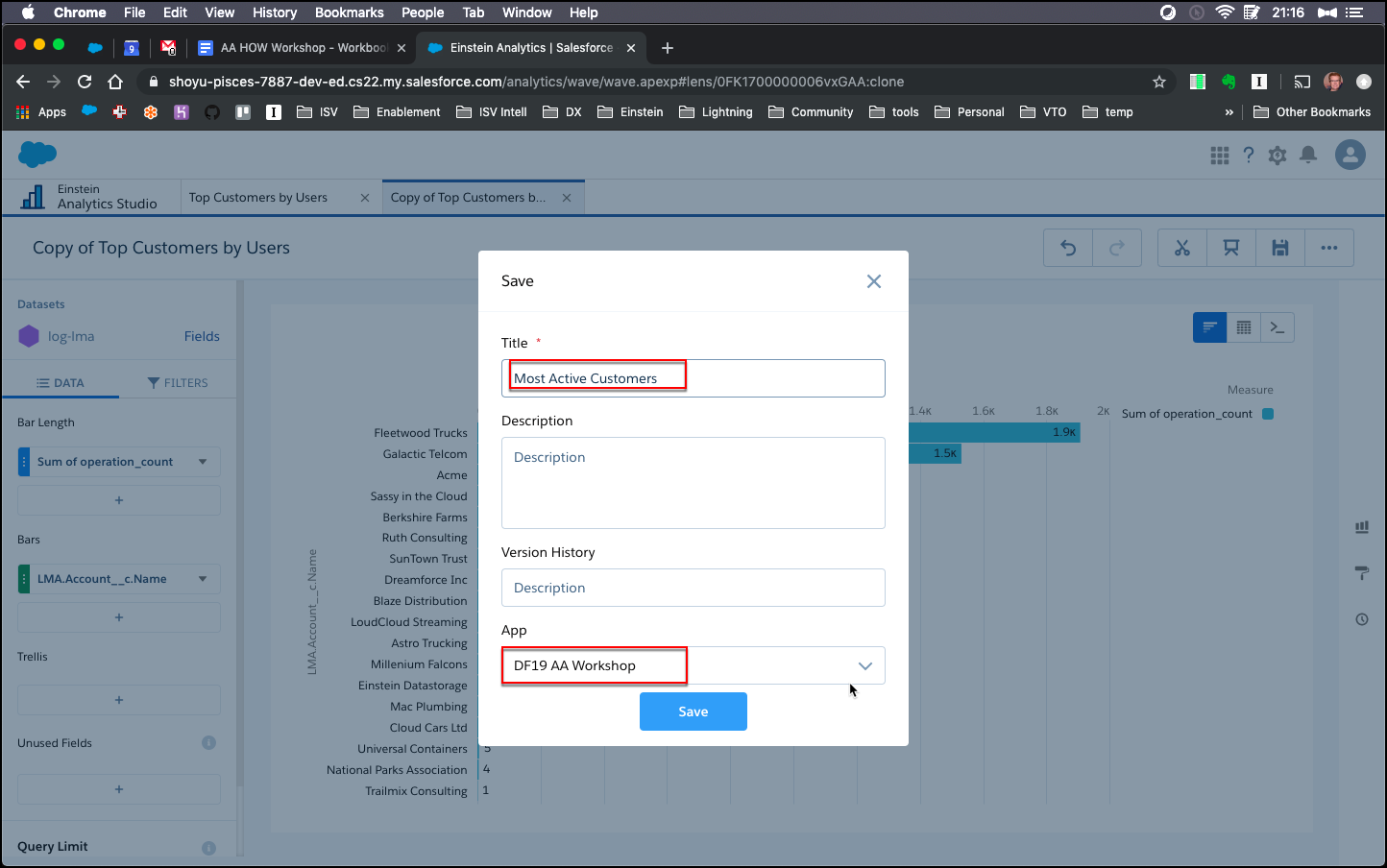This screenshot has height=868, width=1387.
Task: Switch to chart mode view
Action: click(1210, 327)
